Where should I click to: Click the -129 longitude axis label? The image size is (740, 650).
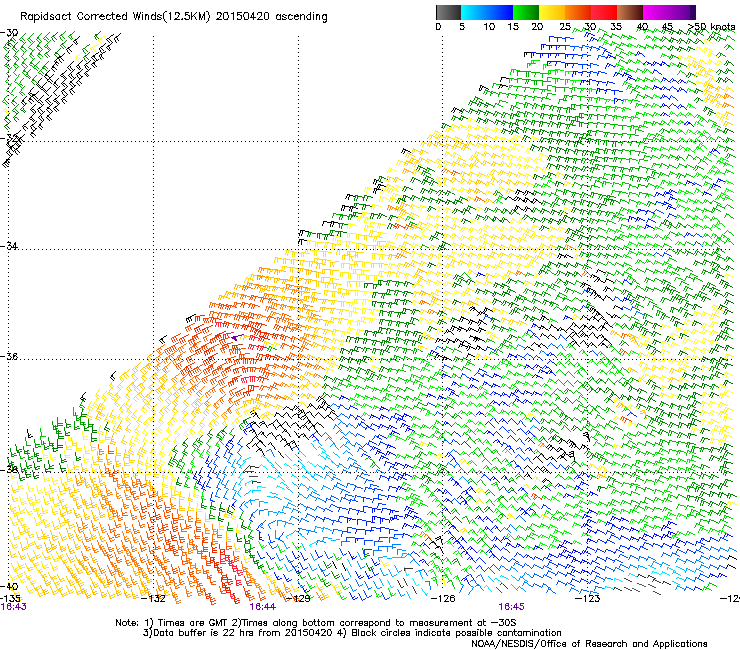[x=299, y=598]
